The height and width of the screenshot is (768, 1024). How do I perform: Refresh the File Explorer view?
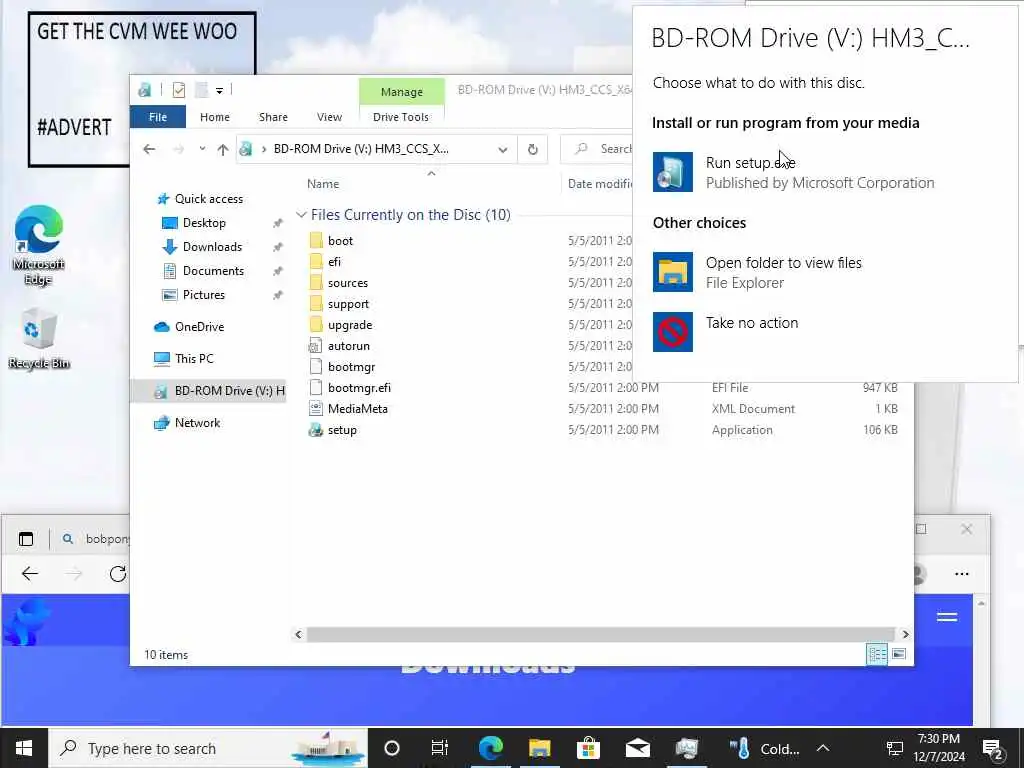(x=533, y=150)
